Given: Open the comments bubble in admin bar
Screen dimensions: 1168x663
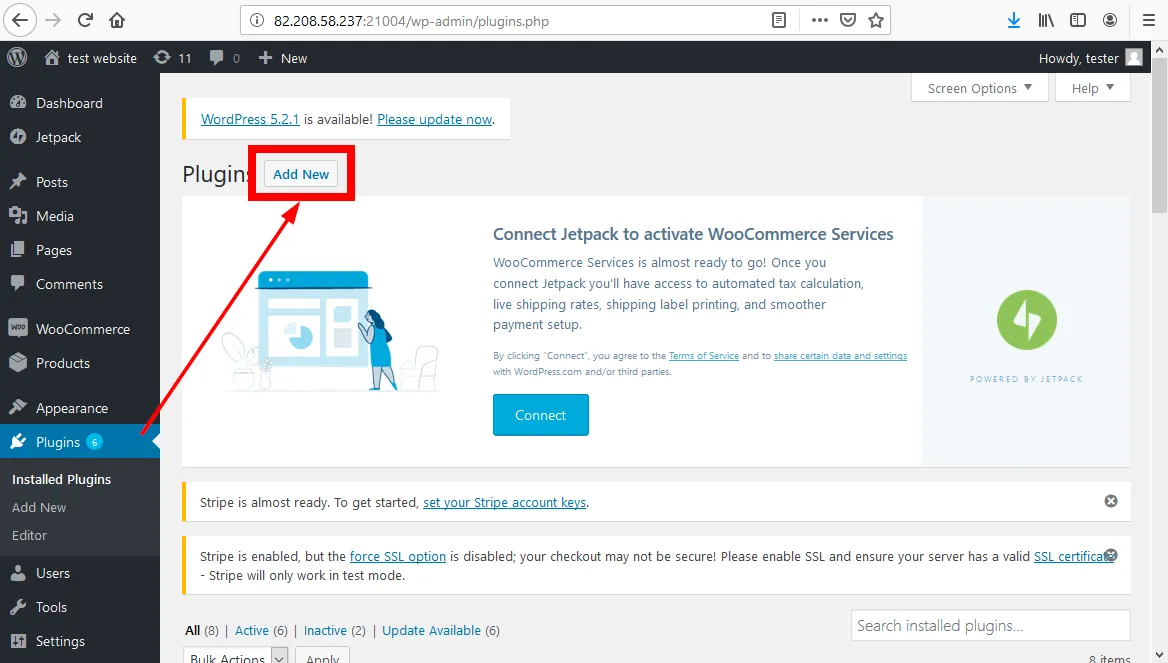Looking at the screenshot, I should click(224, 57).
